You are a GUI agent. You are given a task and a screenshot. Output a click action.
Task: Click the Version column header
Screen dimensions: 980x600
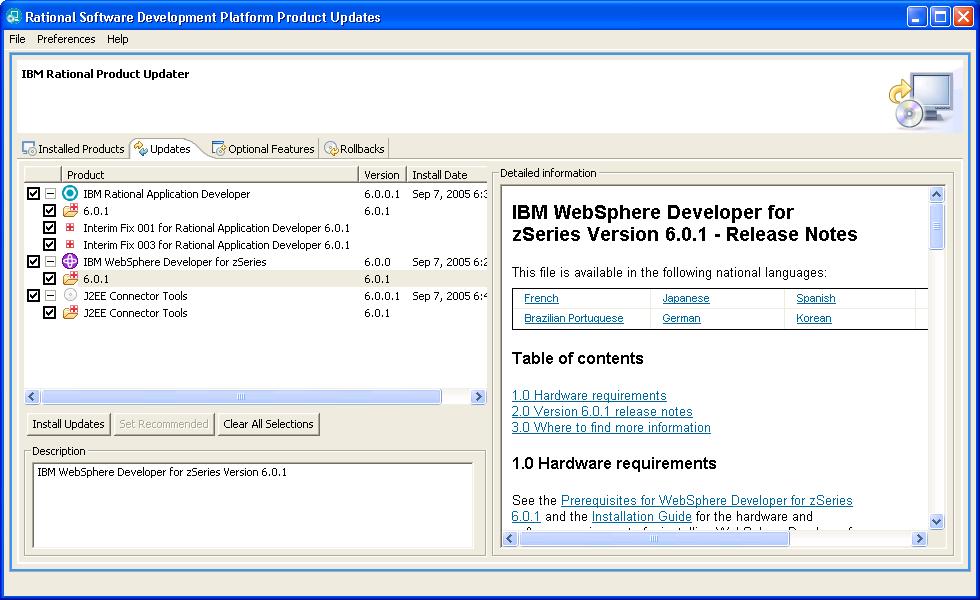pos(382,175)
